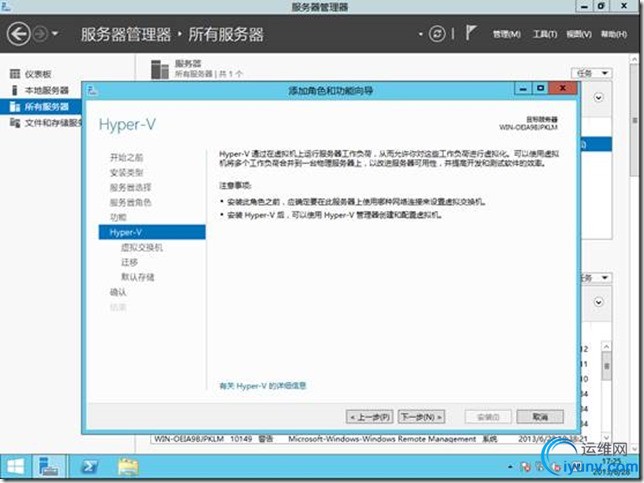Open File Explorer from the taskbar
Screen dimensions: 644x483
point(128,467)
